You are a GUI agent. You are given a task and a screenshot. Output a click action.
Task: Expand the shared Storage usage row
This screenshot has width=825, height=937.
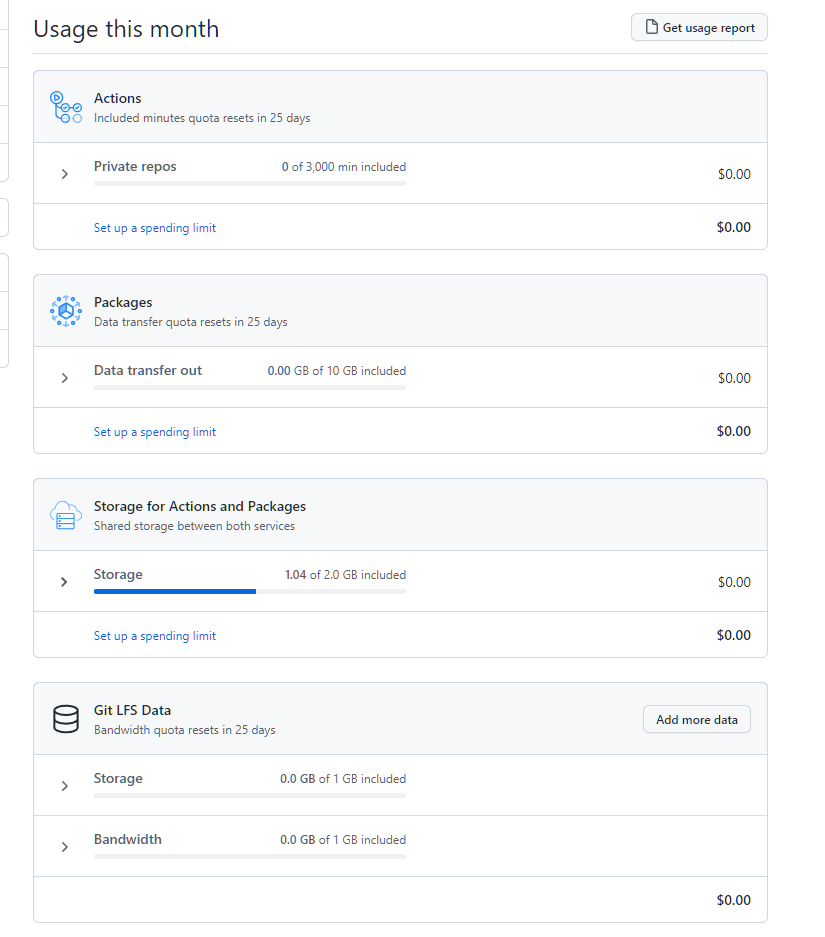click(x=64, y=581)
